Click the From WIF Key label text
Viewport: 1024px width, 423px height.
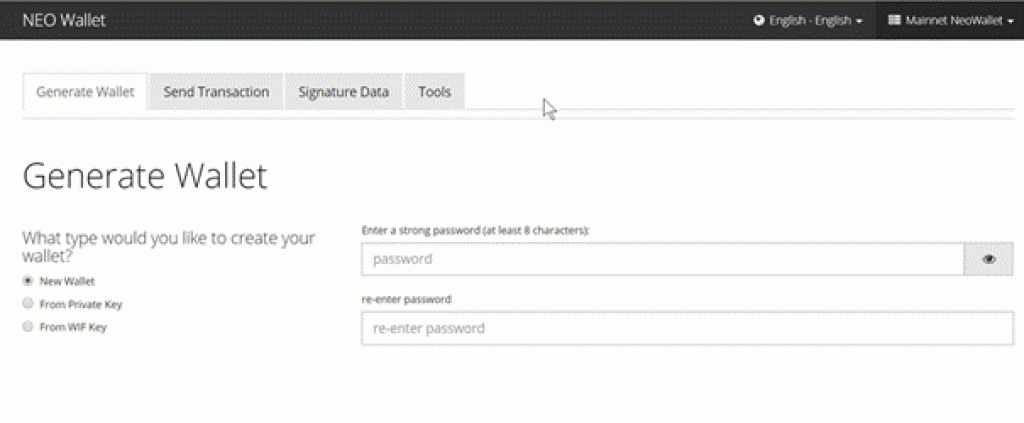[x=73, y=327]
